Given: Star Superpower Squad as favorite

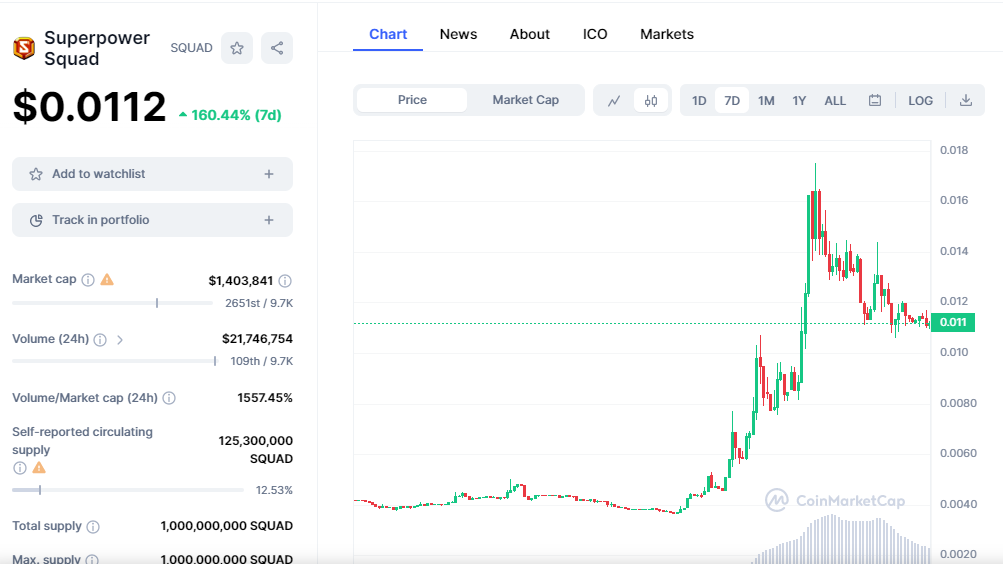Looking at the screenshot, I should pyautogui.click(x=237, y=48).
